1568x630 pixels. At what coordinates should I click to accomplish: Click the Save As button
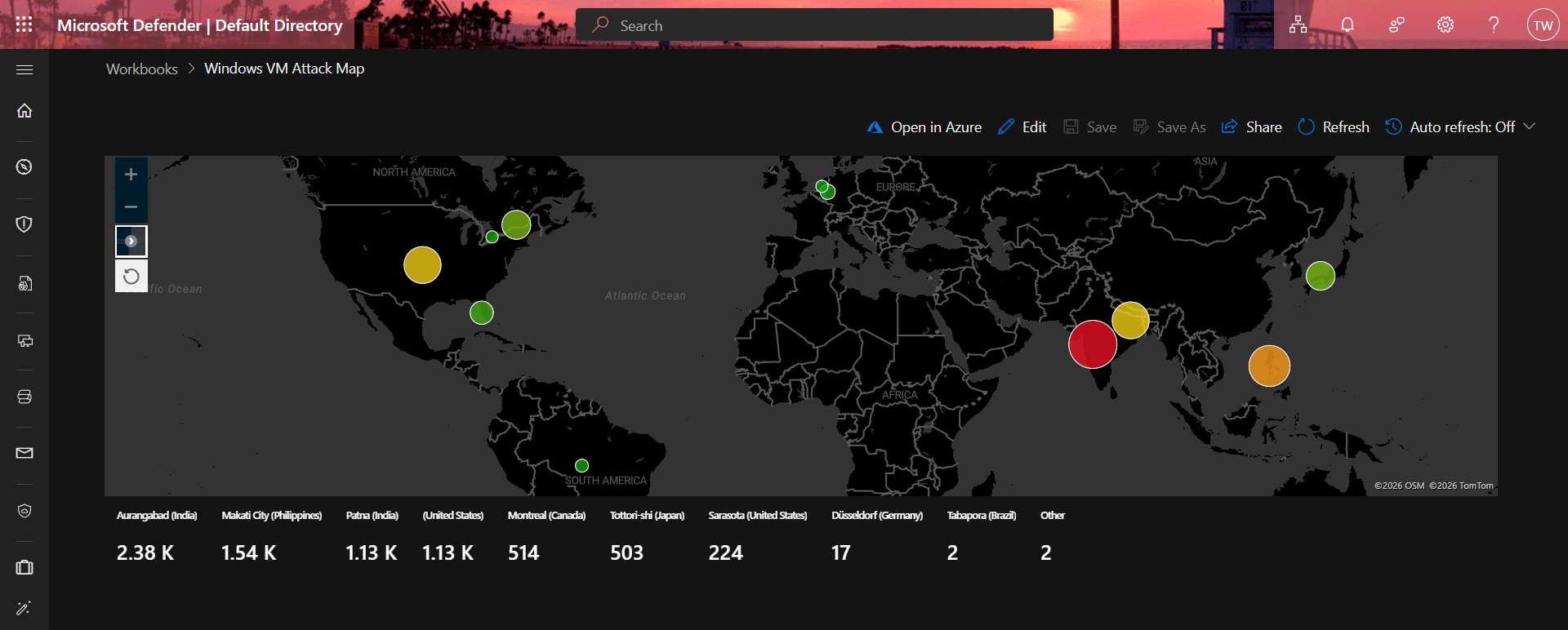[x=1169, y=127]
